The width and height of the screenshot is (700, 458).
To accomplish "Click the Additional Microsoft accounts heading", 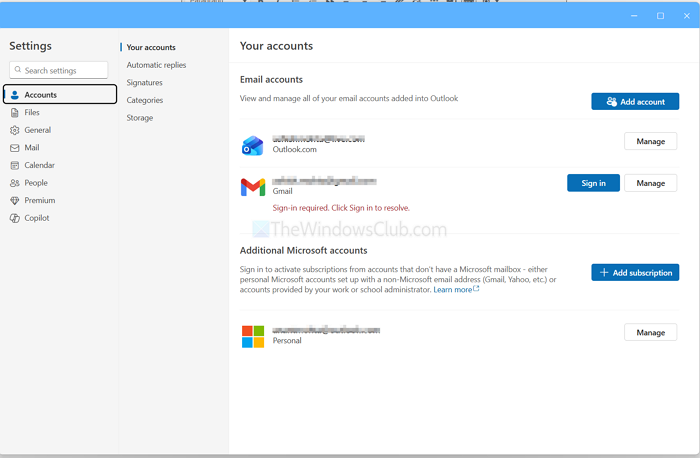I will [304, 250].
